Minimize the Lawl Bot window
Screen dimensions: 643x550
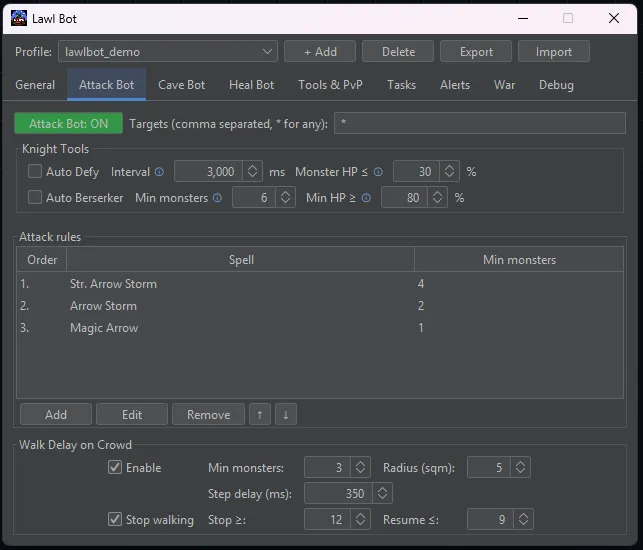point(523,18)
